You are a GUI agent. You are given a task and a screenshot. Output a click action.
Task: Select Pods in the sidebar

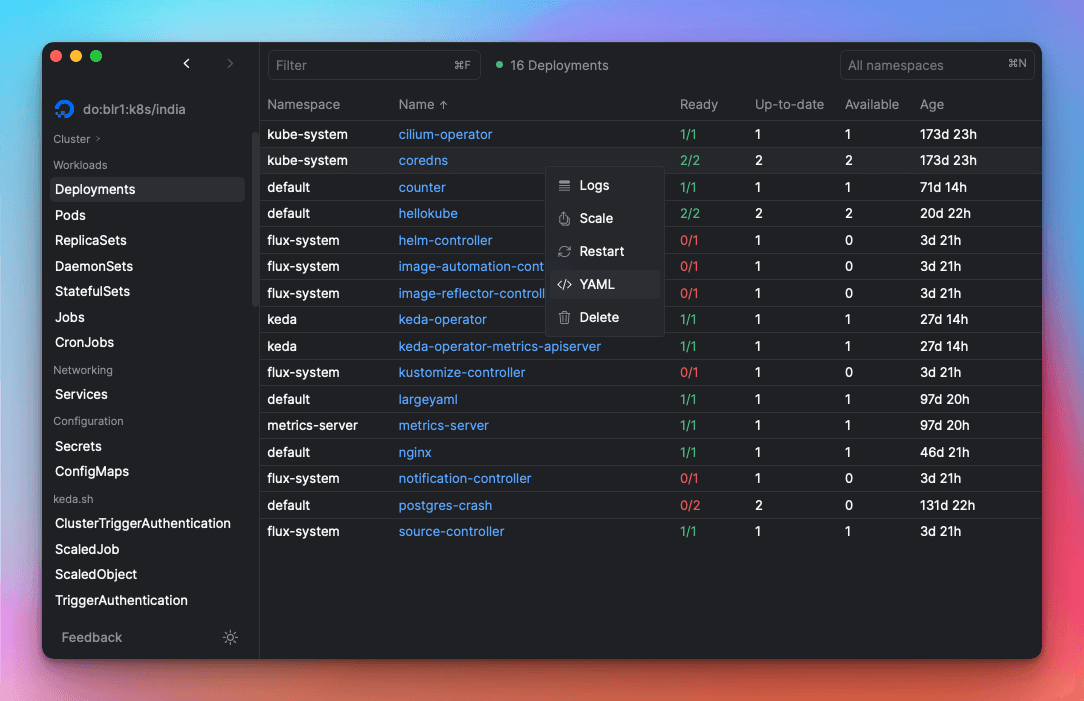click(70, 215)
